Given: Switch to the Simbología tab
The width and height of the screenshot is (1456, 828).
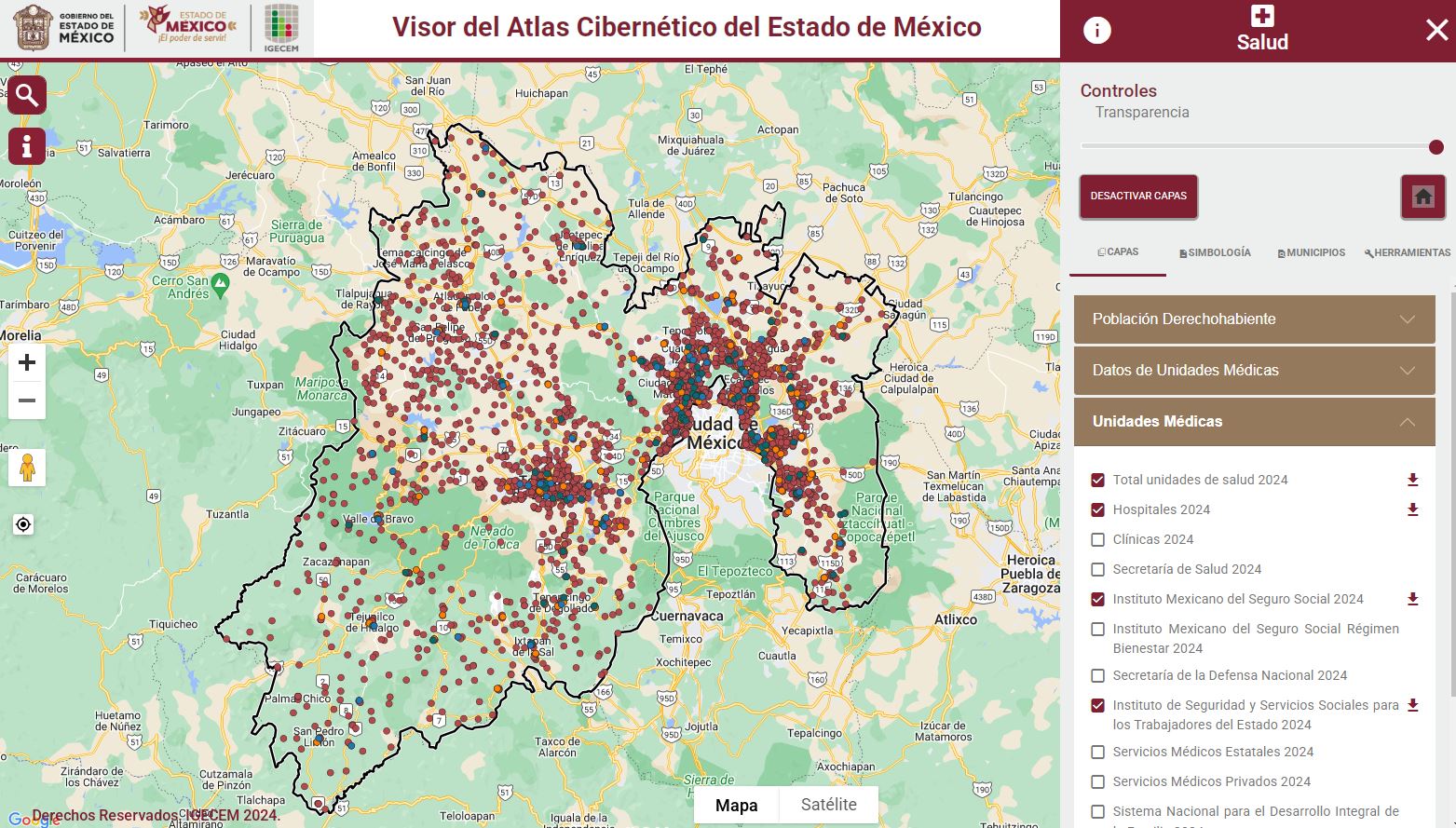Looking at the screenshot, I should [x=1215, y=252].
